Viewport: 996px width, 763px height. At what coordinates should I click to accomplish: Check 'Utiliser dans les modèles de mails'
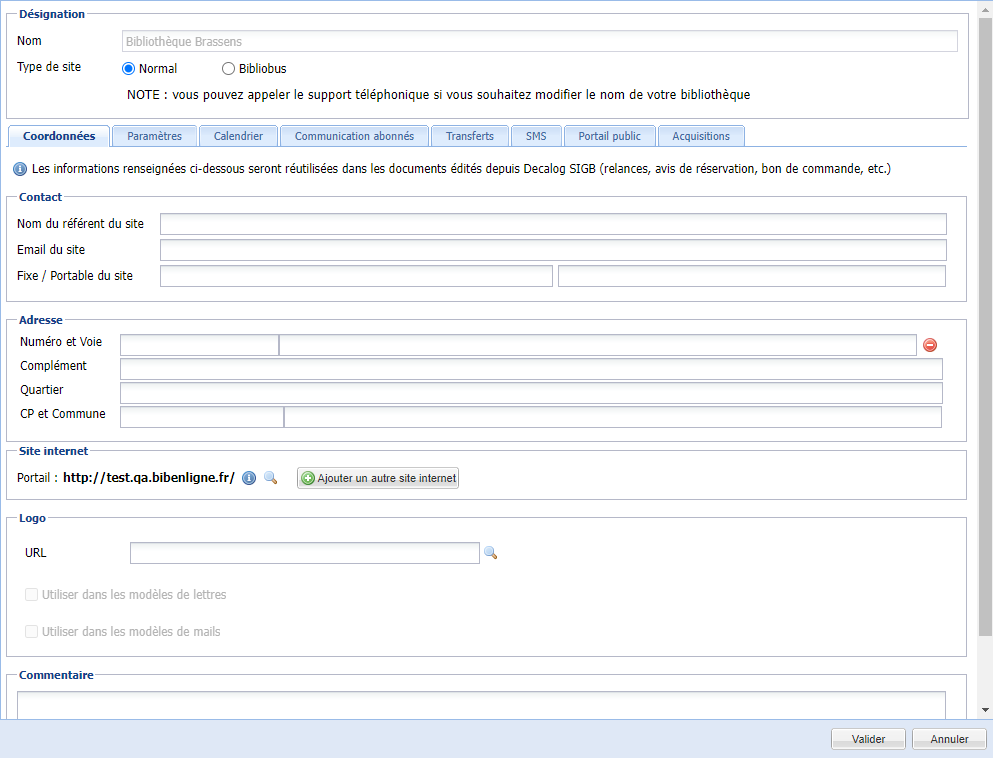31,631
